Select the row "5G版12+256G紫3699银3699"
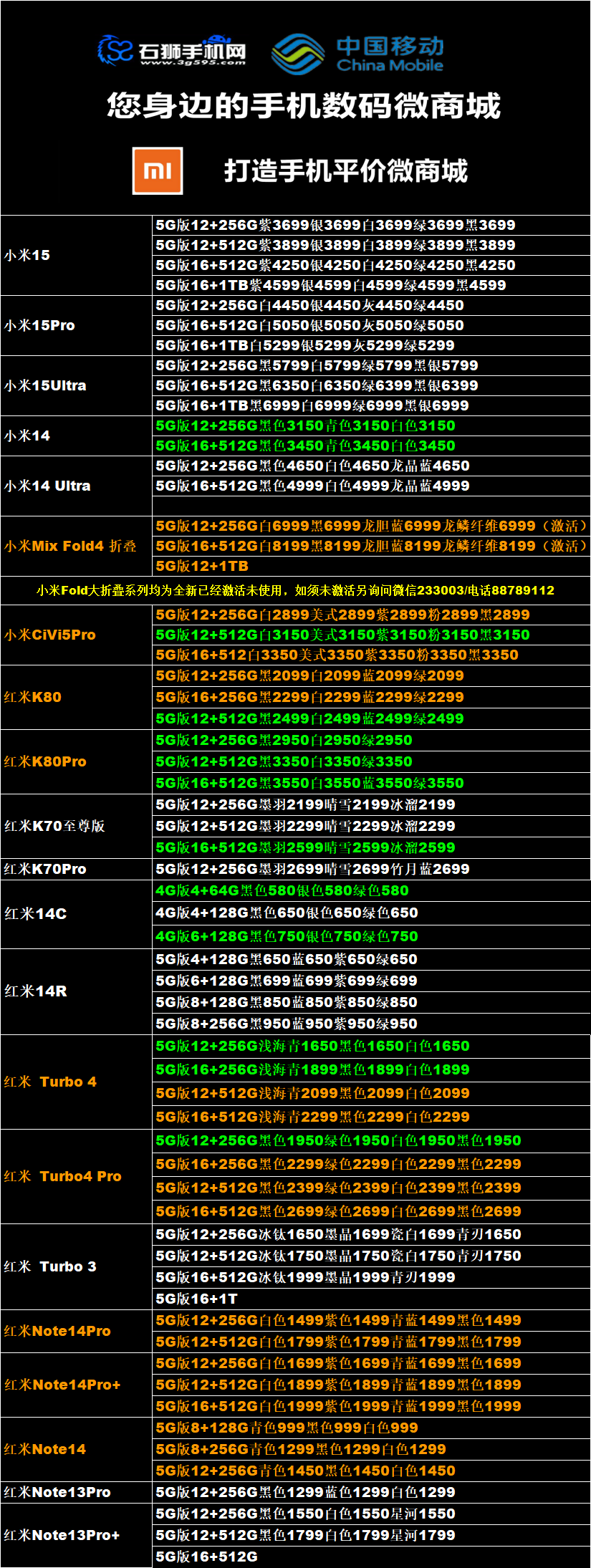The image size is (591, 1568). [372, 225]
